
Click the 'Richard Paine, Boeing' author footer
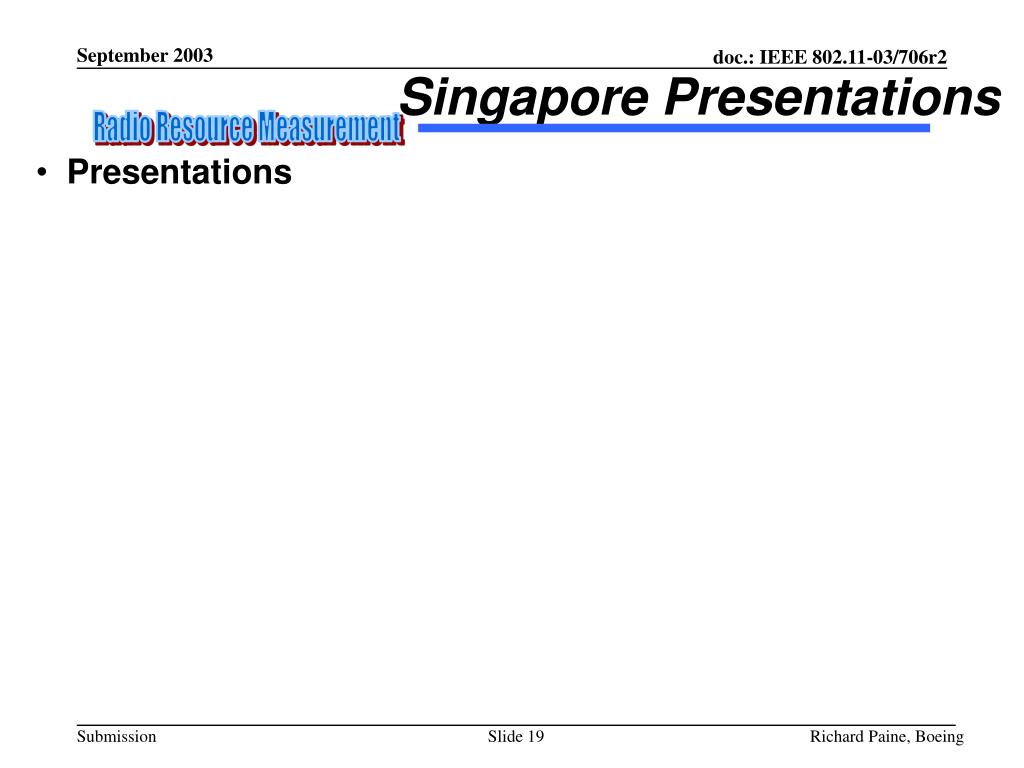point(886,737)
